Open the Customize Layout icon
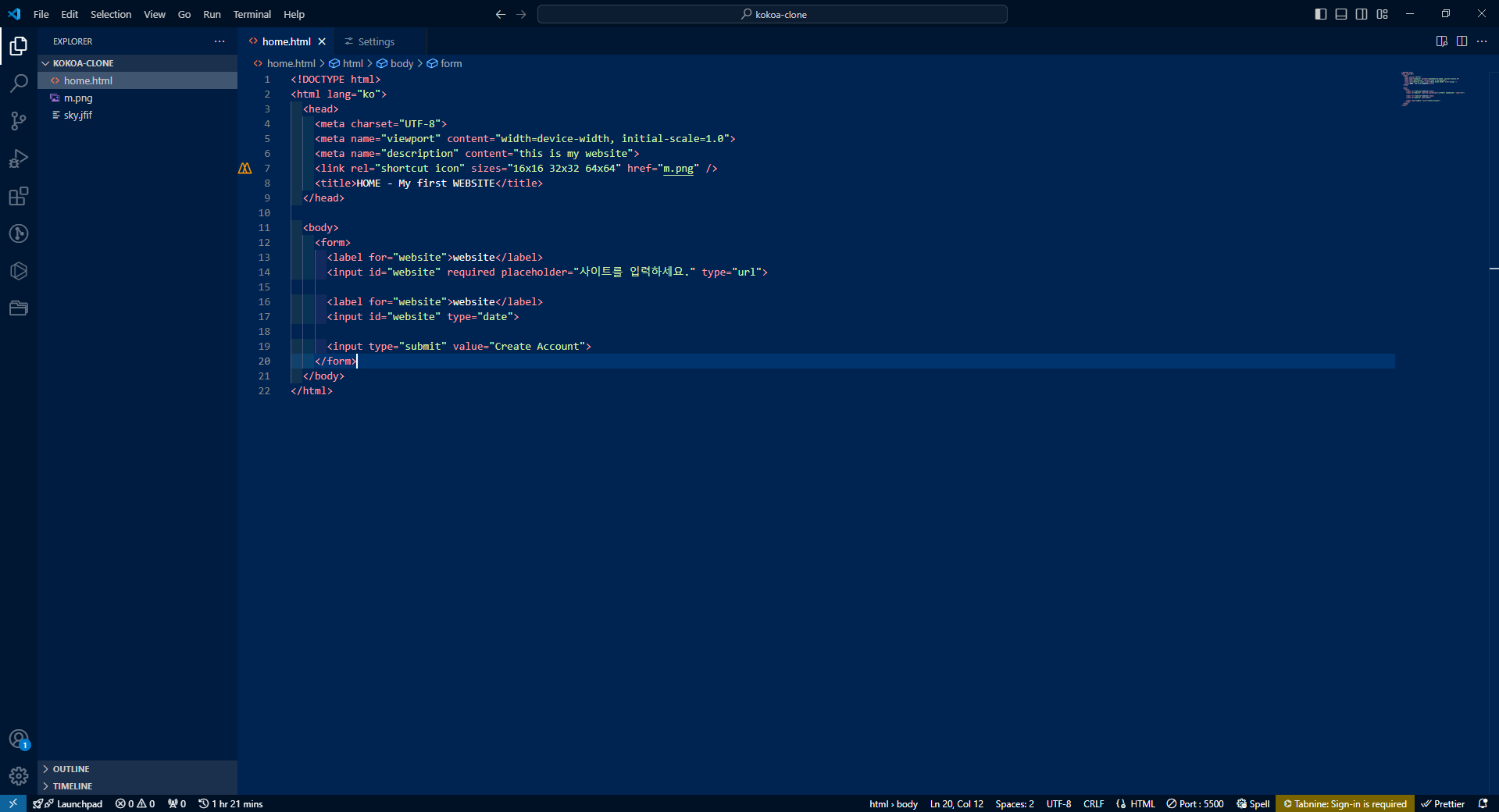 click(x=1383, y=14)
